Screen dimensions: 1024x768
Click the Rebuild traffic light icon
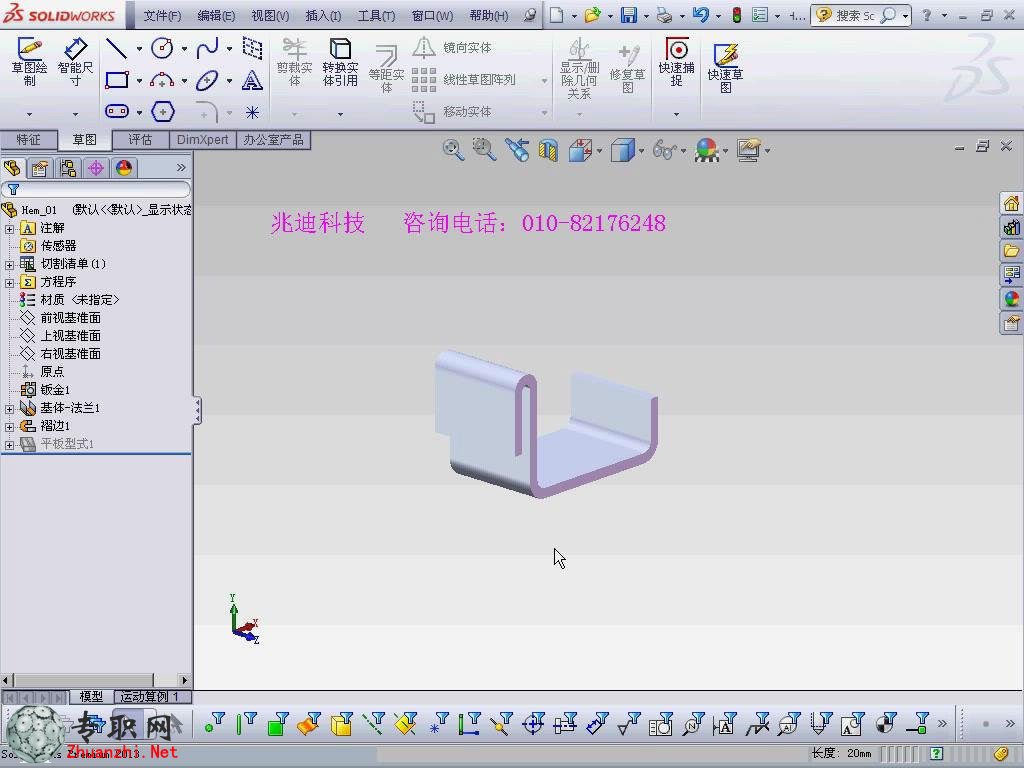737,15
